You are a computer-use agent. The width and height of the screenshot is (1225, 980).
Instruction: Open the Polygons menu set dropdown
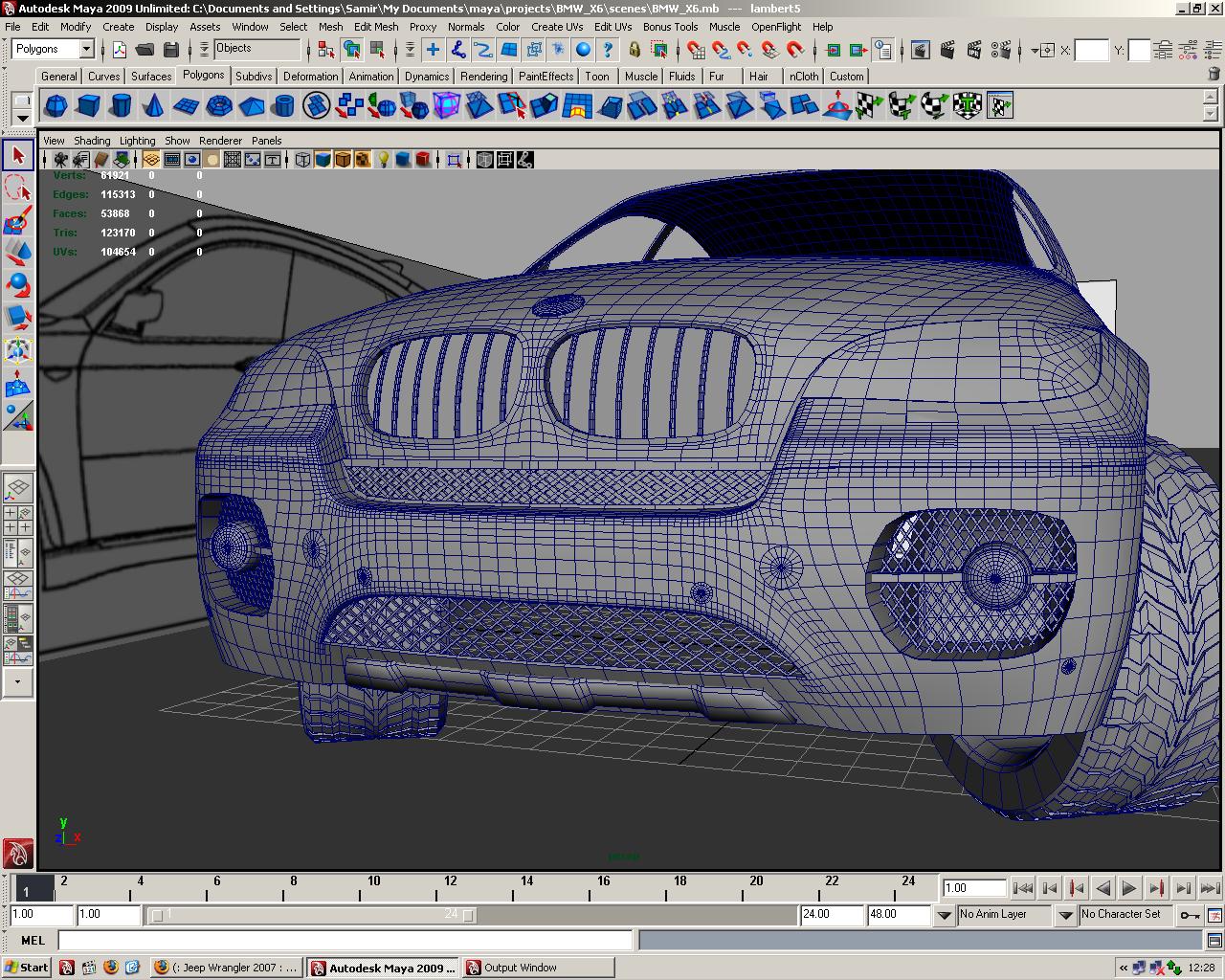[x=85, y=49]
